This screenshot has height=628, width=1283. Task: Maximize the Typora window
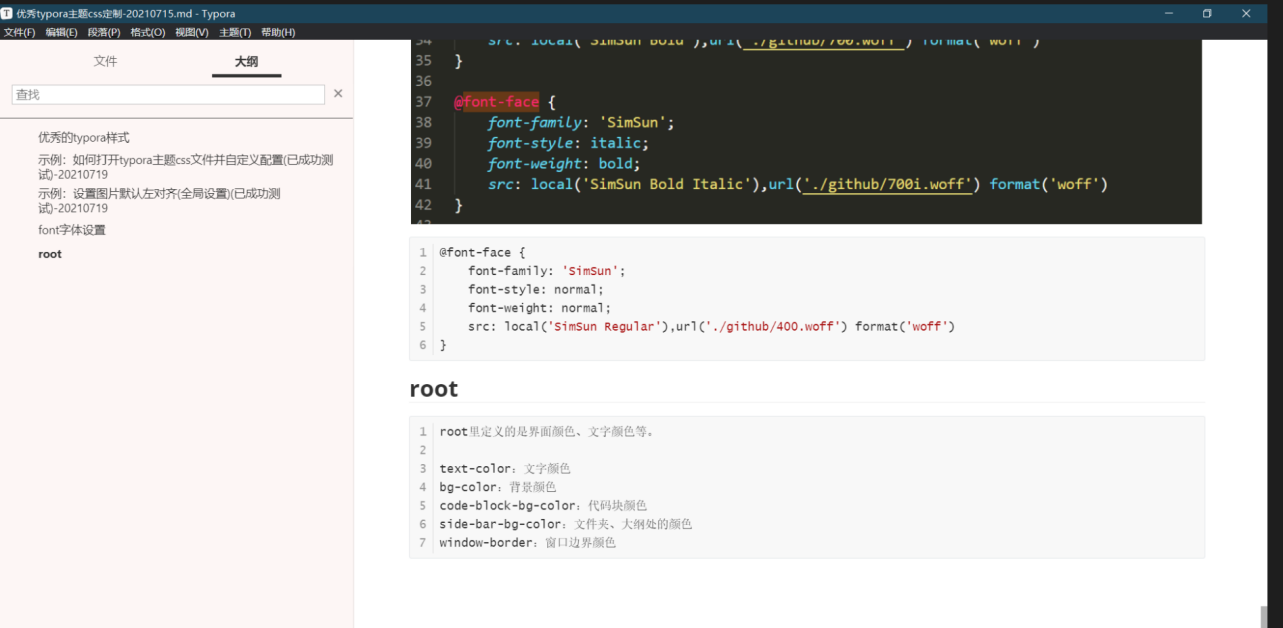tap(1207, 13)
